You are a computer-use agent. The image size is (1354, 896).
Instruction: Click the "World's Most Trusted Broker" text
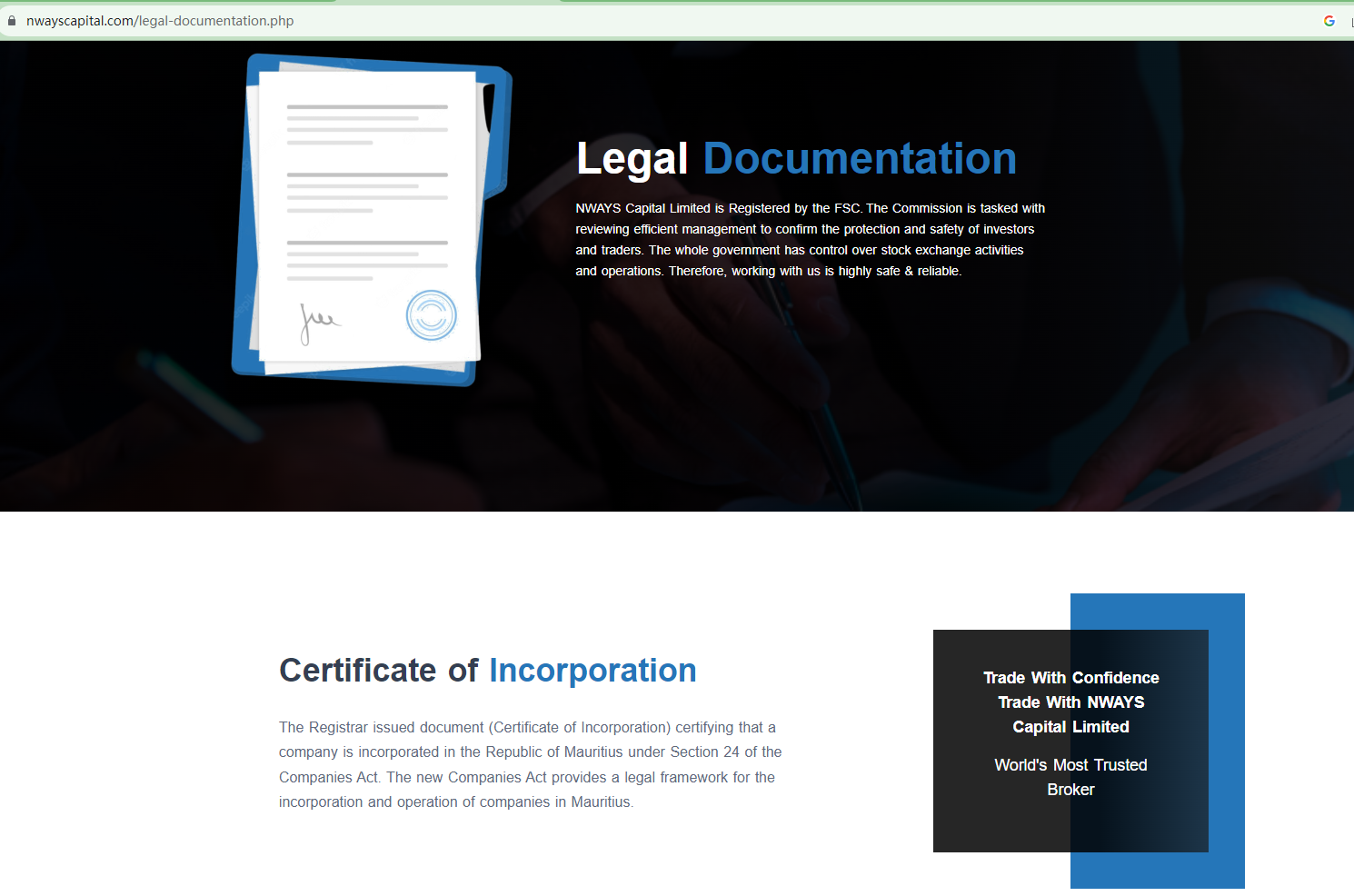pos(1071,777)
